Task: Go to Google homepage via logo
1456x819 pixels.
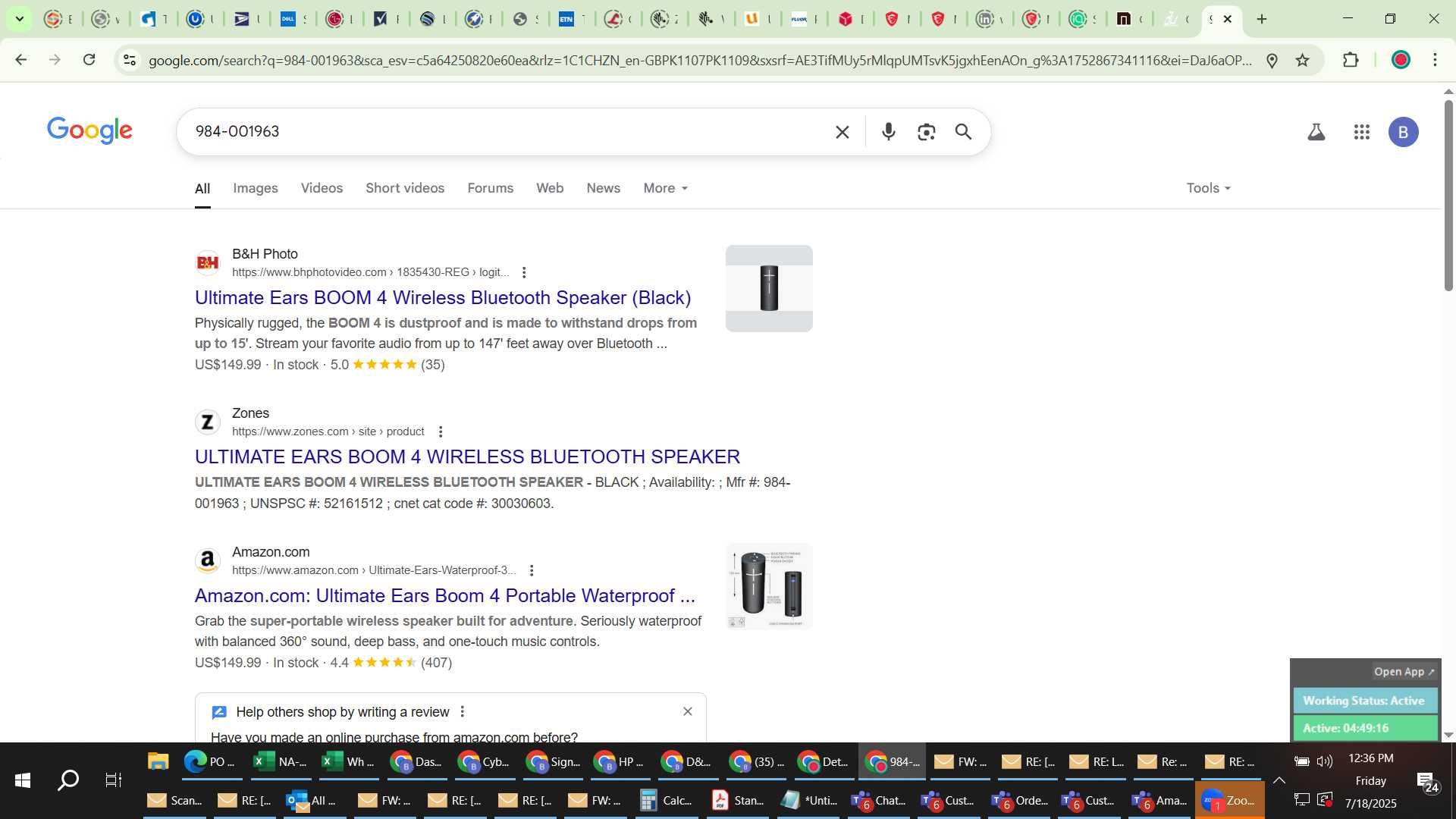Action: click(89, 130)
